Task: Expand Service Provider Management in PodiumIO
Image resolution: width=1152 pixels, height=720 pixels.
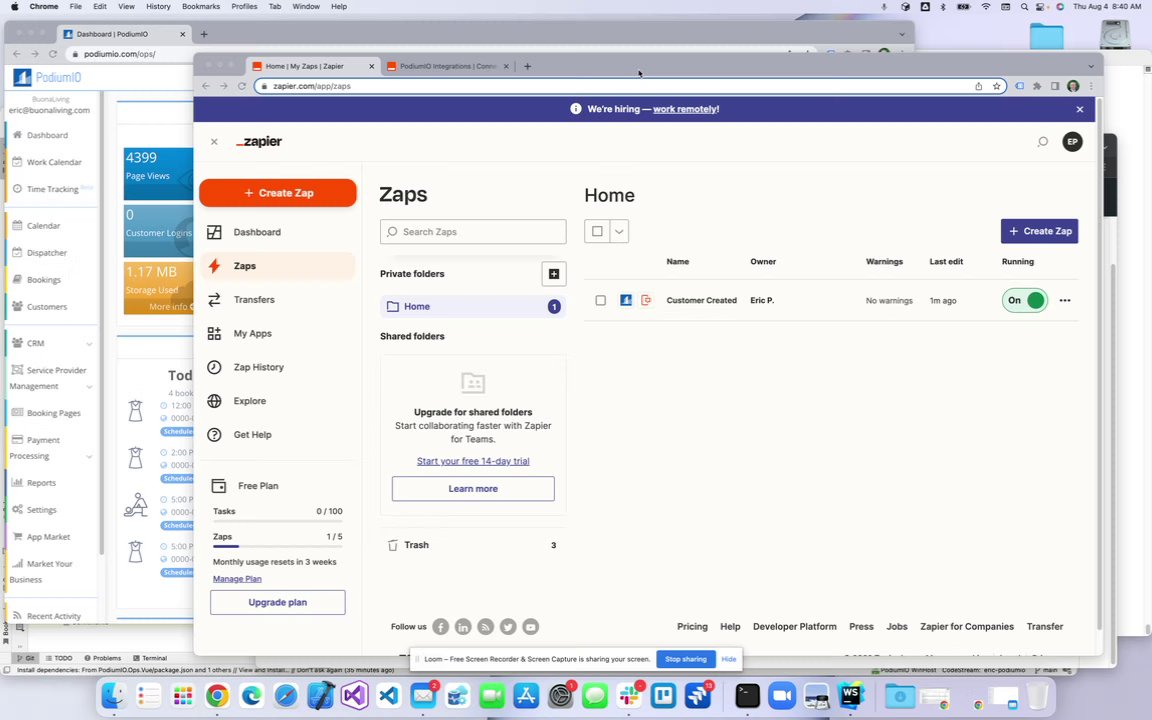Action: tap(89, 386)
